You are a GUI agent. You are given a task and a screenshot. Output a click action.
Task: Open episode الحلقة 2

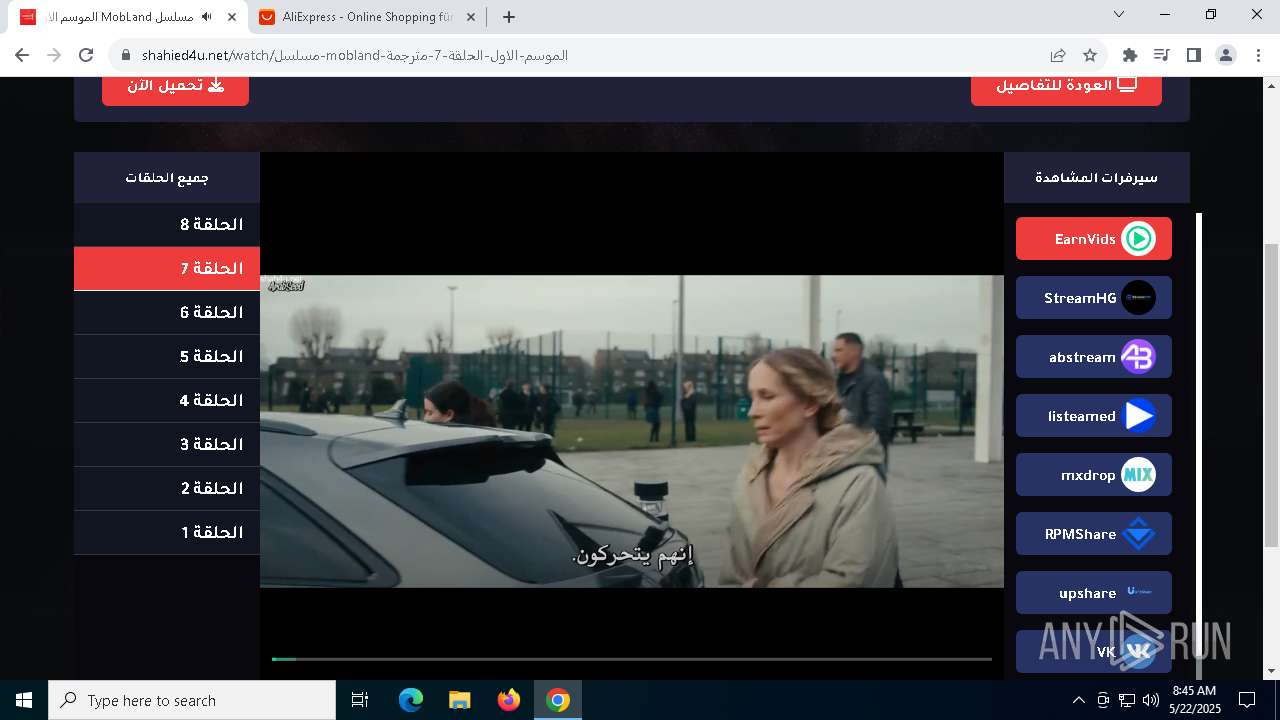coord(167,489)
